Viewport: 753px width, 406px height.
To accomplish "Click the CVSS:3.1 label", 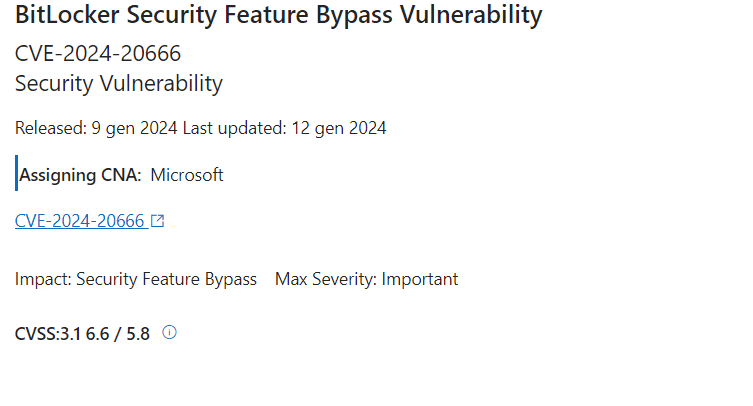I will pyautogui.click(x=48, y=333).
